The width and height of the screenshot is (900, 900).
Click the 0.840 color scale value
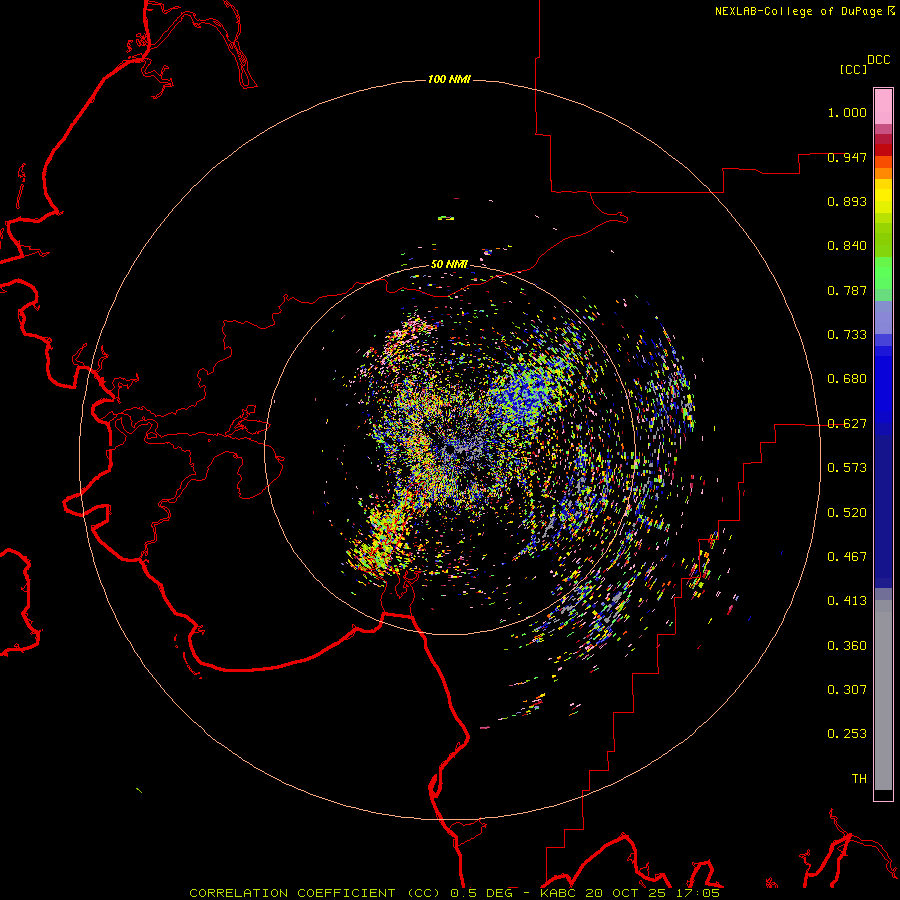847,246
